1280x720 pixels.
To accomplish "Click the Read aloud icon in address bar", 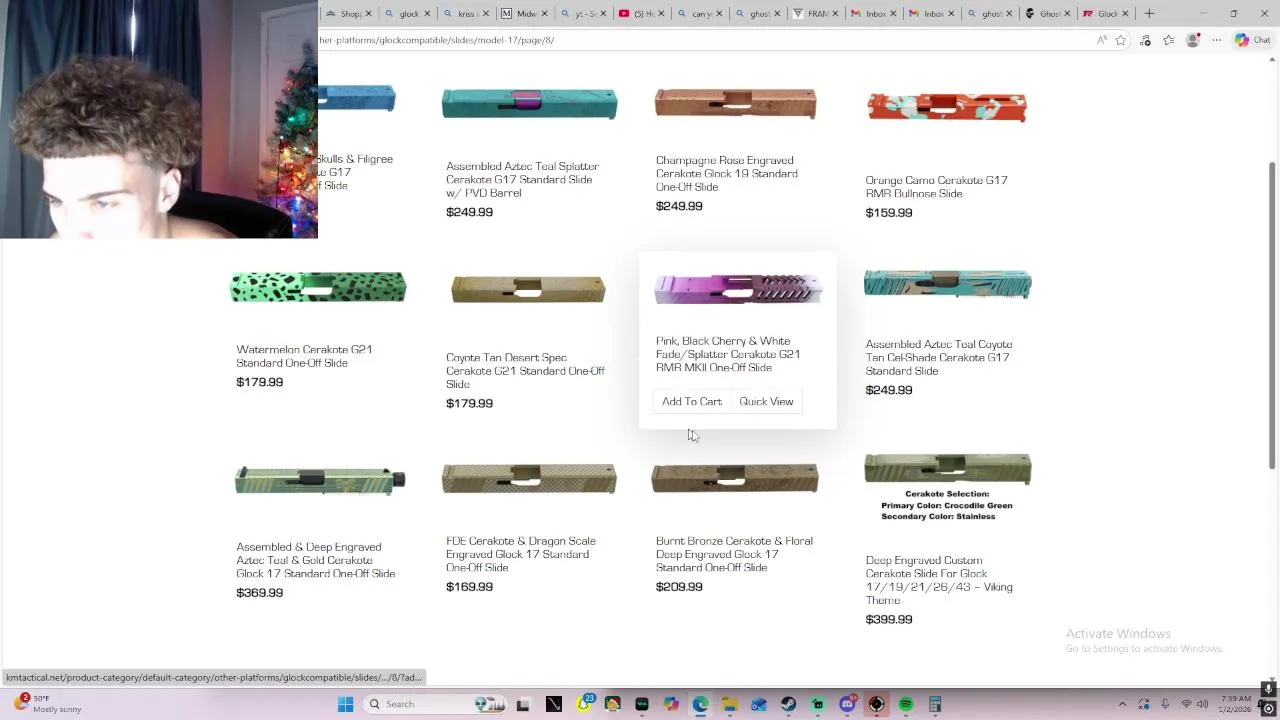I will pyautogui.click(x=1101, y=40).
